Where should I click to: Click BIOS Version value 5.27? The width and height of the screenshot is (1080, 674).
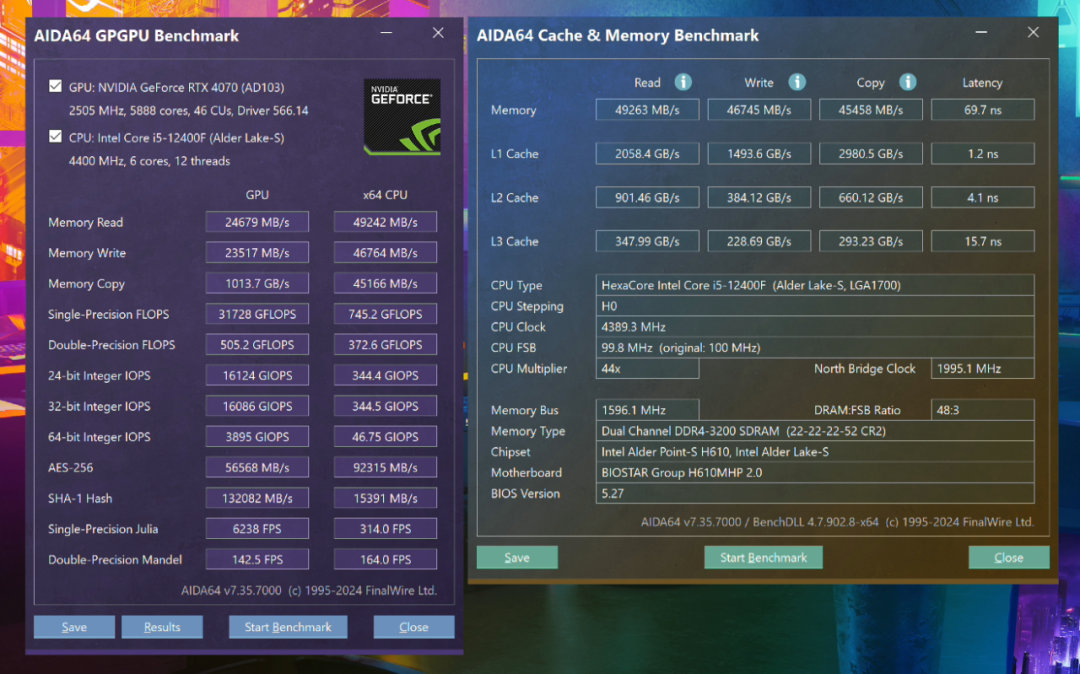pos(815,493)
